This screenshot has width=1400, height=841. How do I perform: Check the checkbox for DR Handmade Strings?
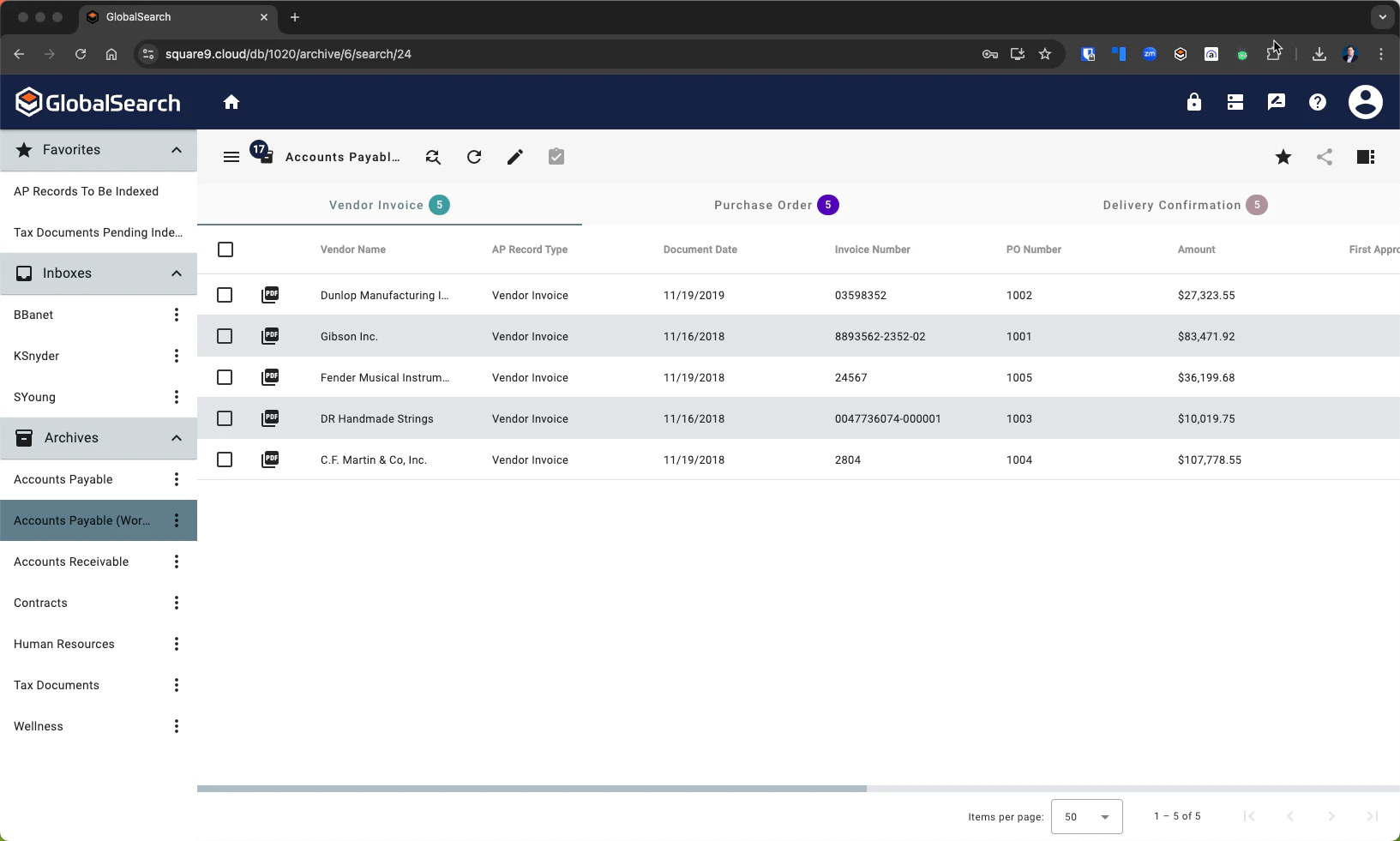(225, 418)
